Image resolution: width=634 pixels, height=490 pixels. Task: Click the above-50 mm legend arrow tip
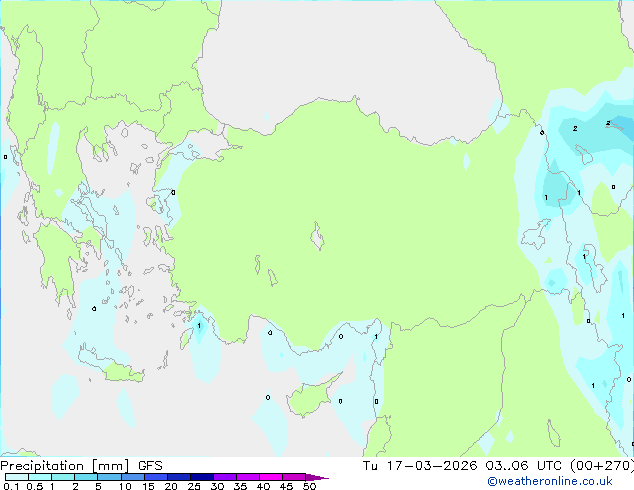pyautogui.click(x=317, y=477)
